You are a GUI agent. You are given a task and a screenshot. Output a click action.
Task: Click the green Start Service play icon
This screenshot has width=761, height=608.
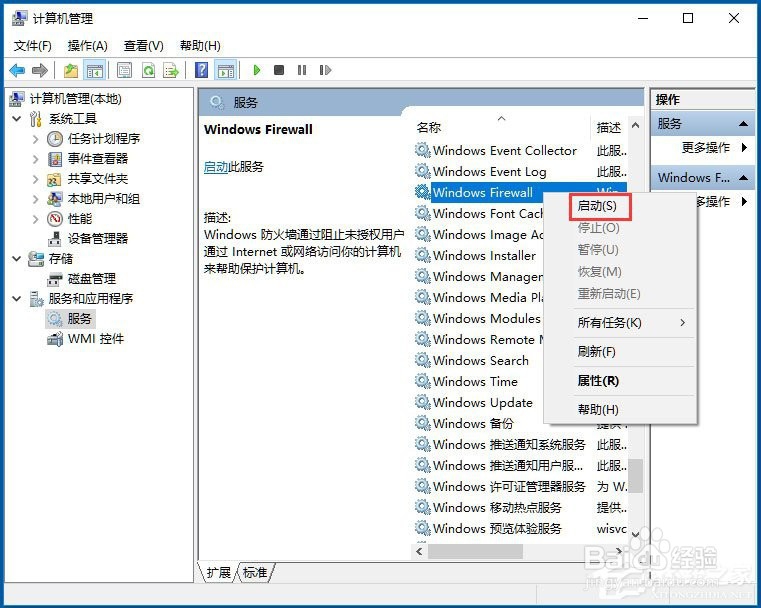(x=257, y=70)
